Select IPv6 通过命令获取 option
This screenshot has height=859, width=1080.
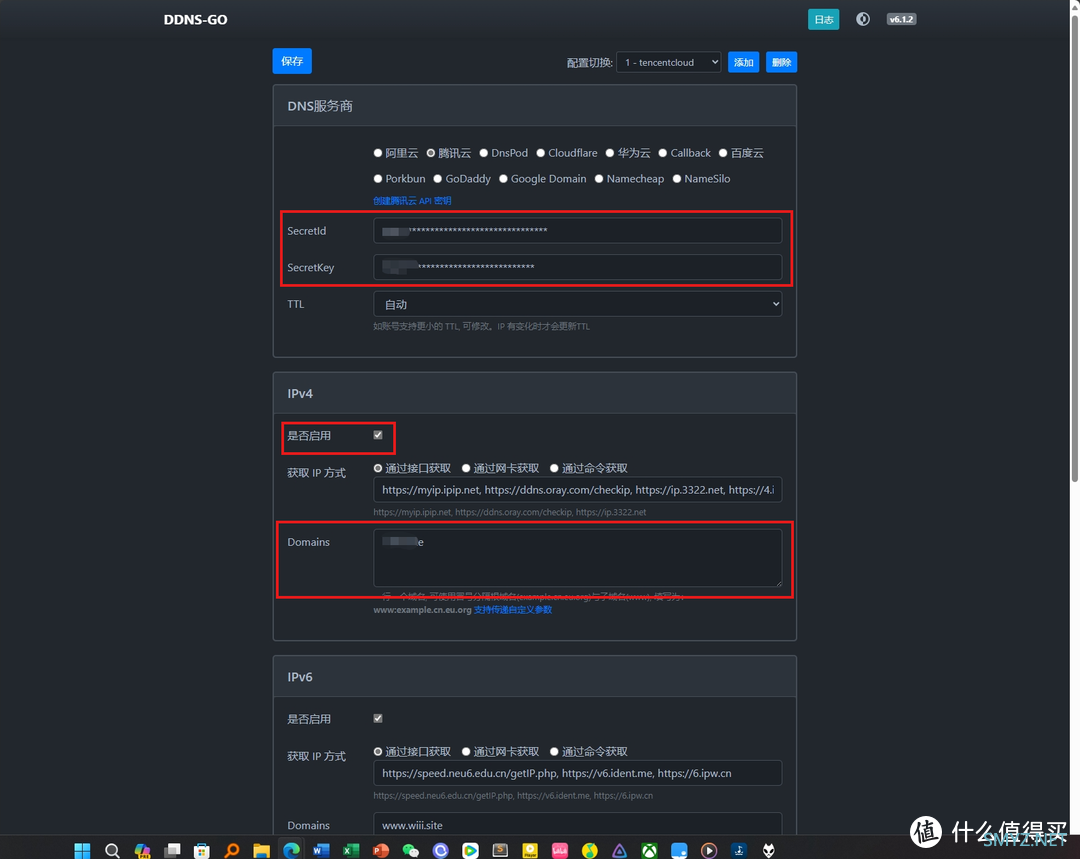554,752
